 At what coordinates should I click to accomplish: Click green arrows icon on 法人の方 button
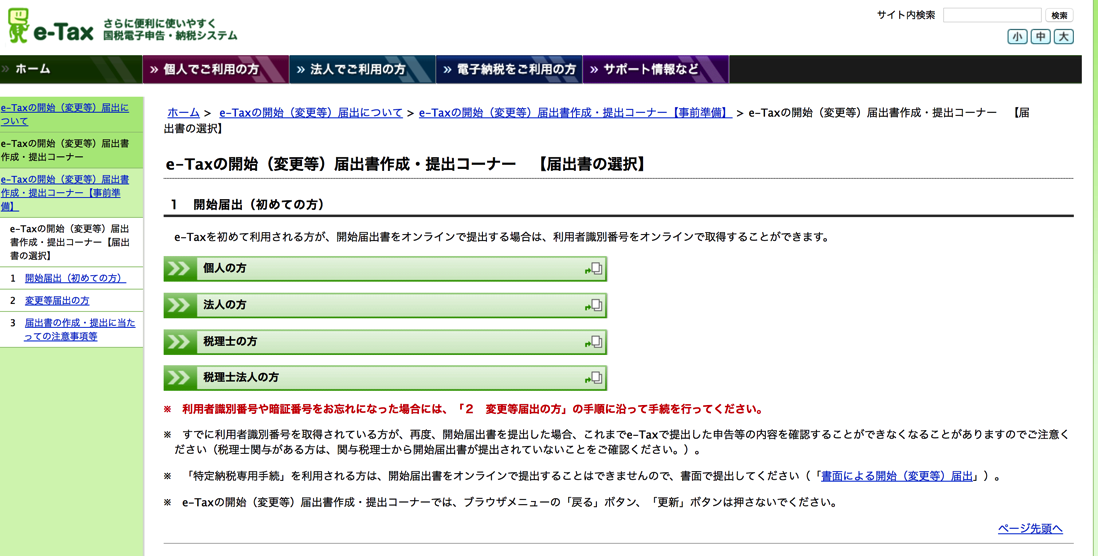pyautogui.click(x=179, y=305)
